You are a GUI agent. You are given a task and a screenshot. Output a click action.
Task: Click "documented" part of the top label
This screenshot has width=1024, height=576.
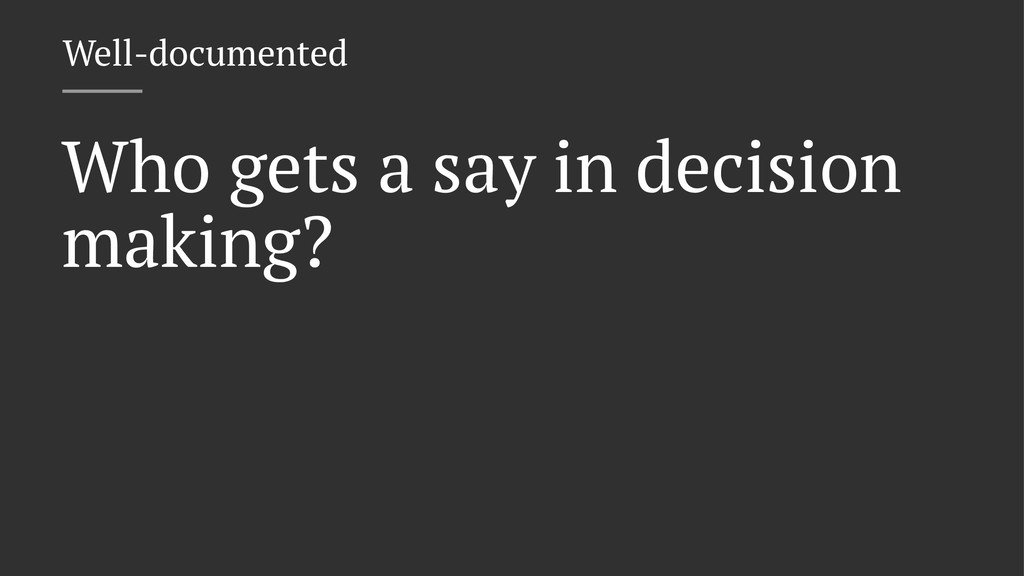pyautogui.click(x=248, y=53)
